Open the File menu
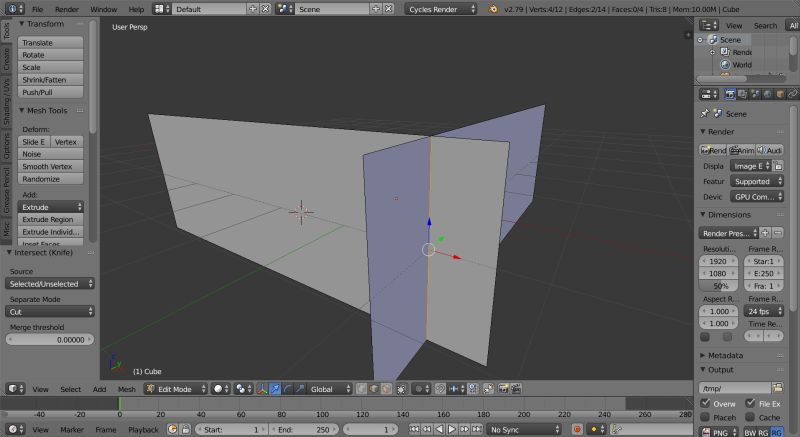 (38, 9)
